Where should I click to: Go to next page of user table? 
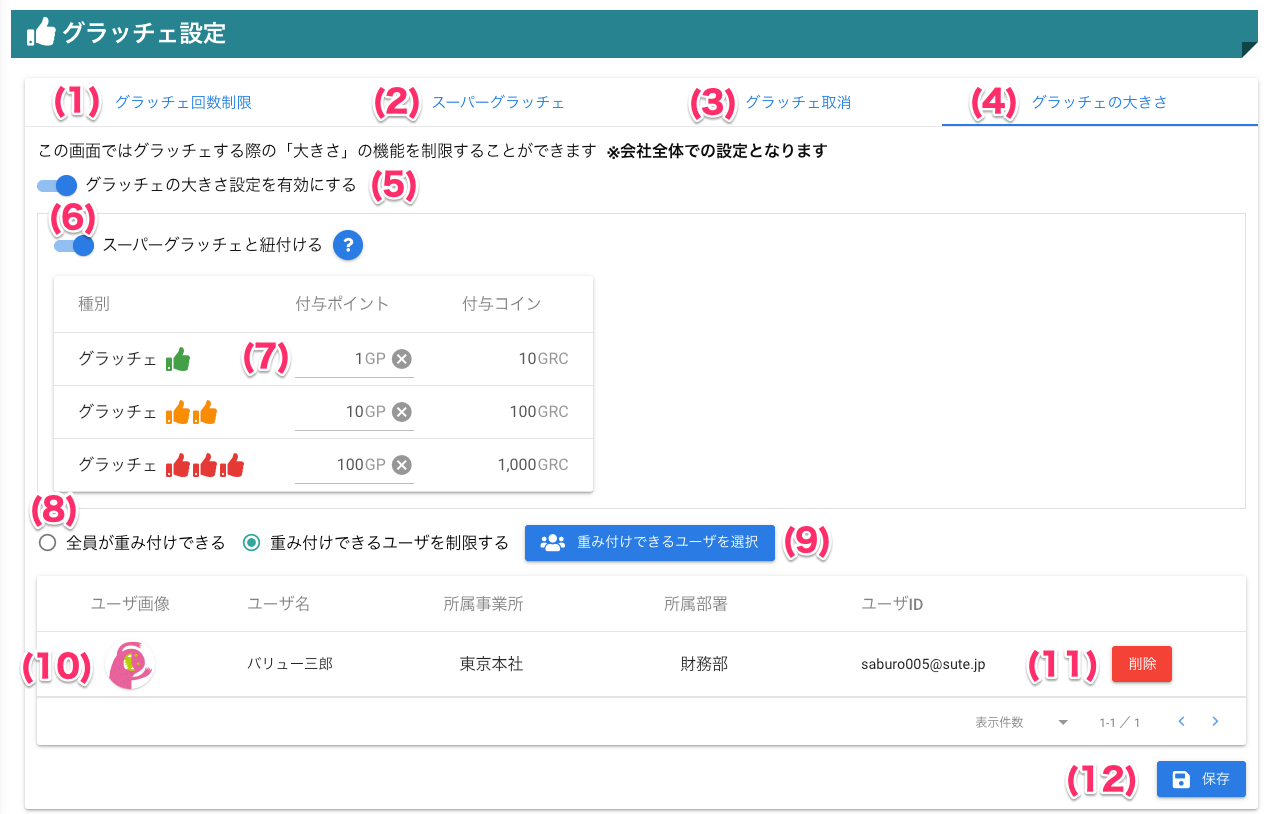pyautogui.click(x=1215, y=721)
